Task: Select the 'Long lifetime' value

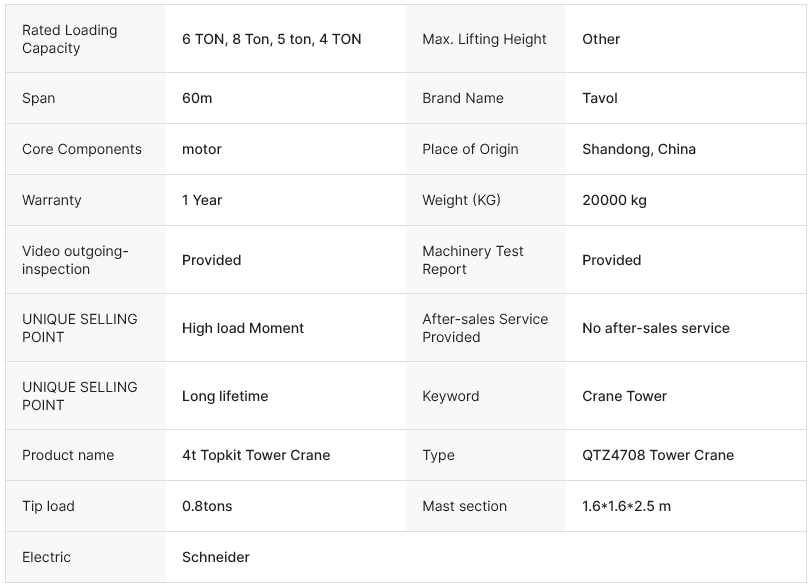Action: tap(225, 396)
